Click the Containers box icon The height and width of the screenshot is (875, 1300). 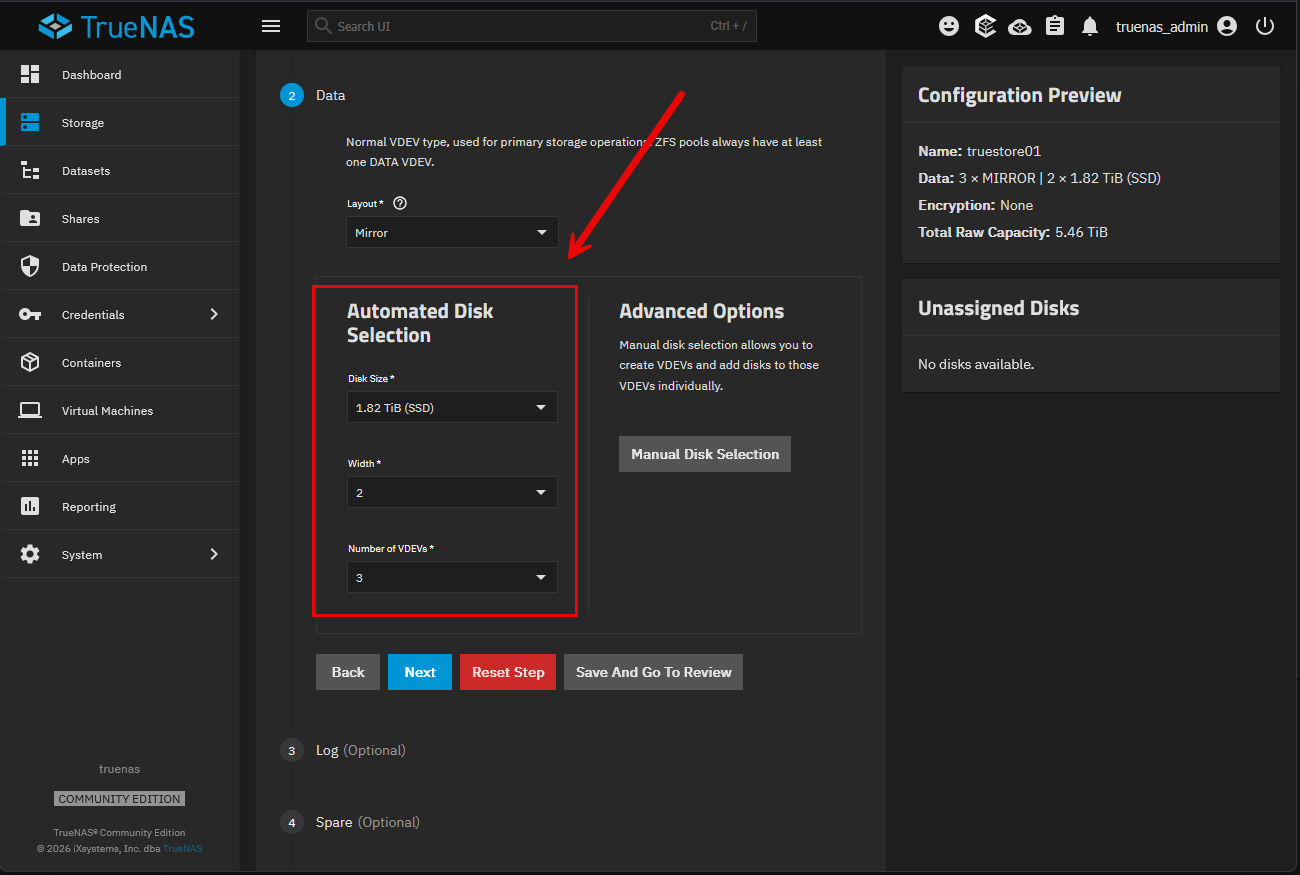pos(30,362)
